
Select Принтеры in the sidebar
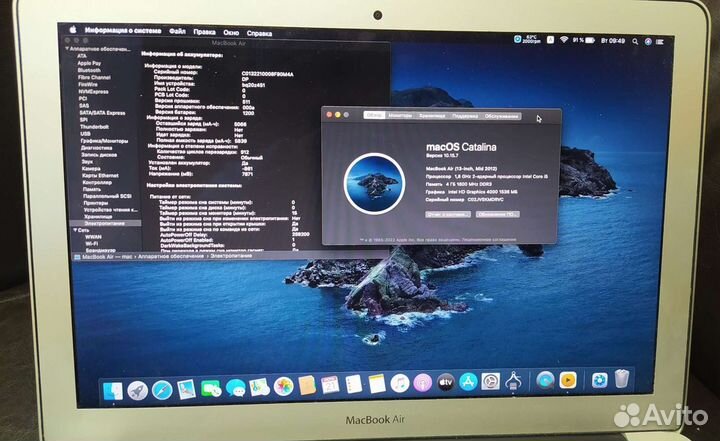[96, 203]
